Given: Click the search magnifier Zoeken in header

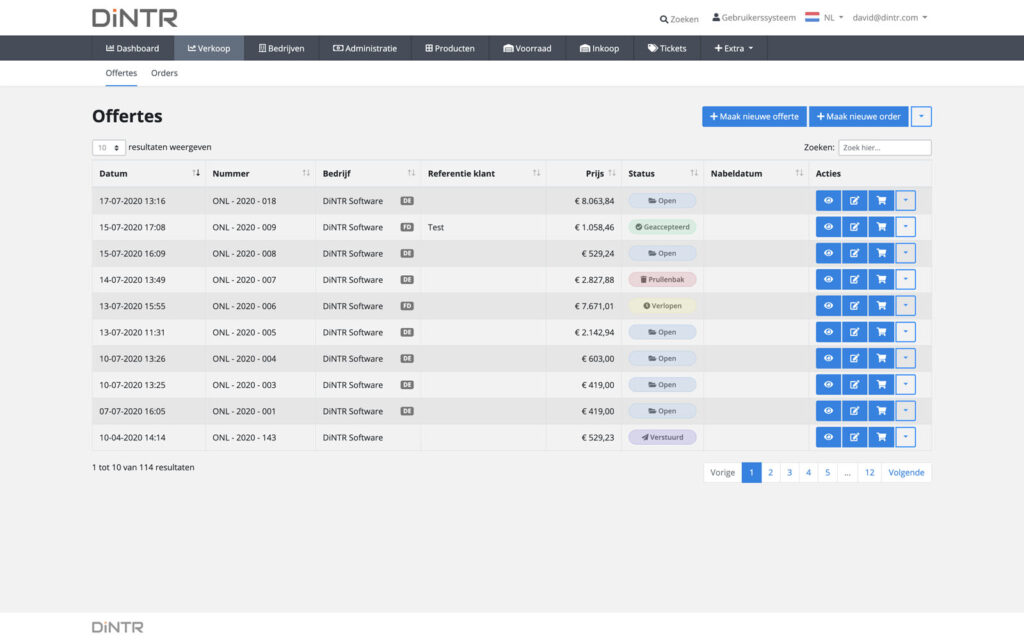Looking at the screenshot, I should pos(679,19).
